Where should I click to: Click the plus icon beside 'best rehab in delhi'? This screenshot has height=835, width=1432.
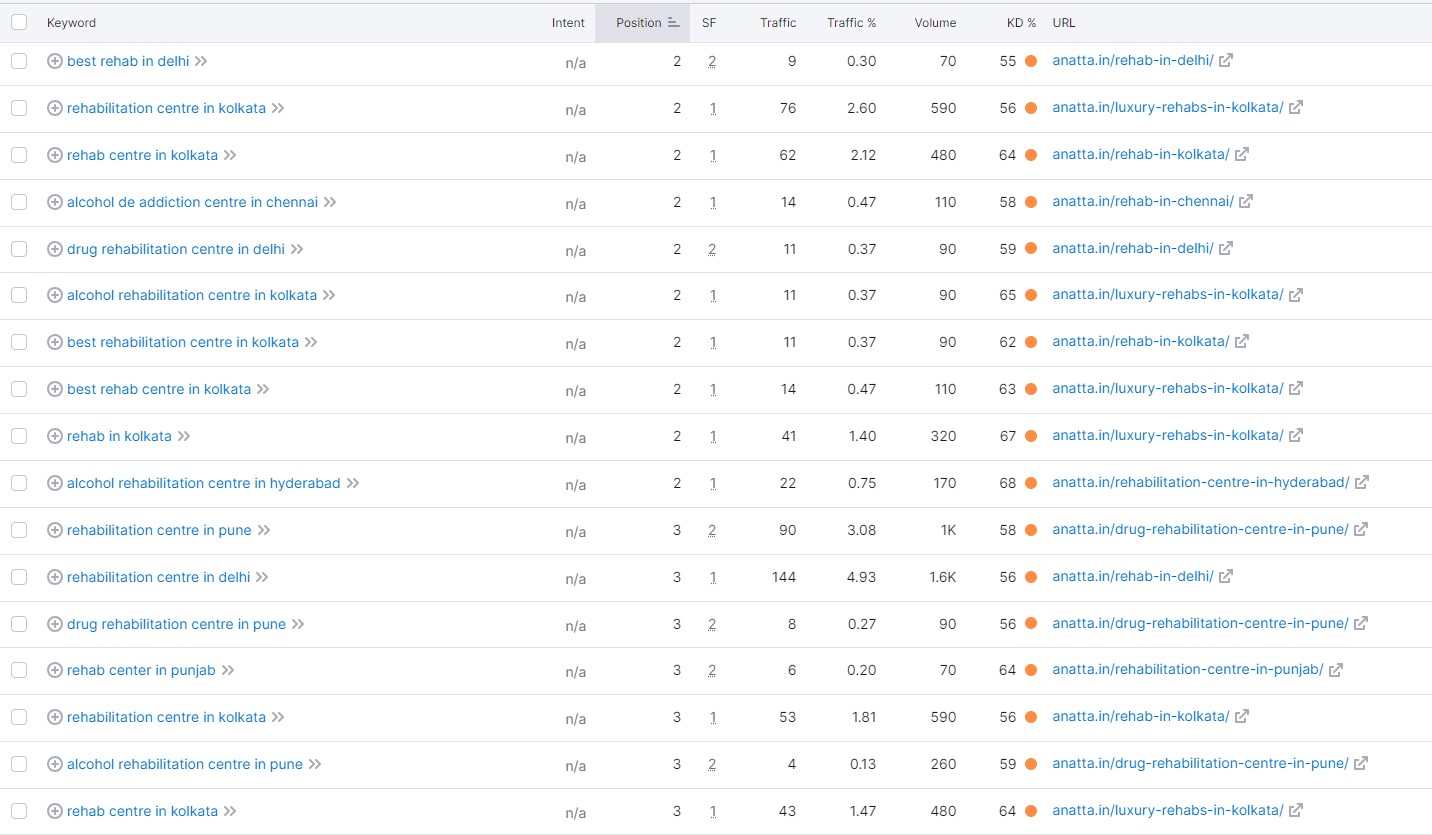55,61
